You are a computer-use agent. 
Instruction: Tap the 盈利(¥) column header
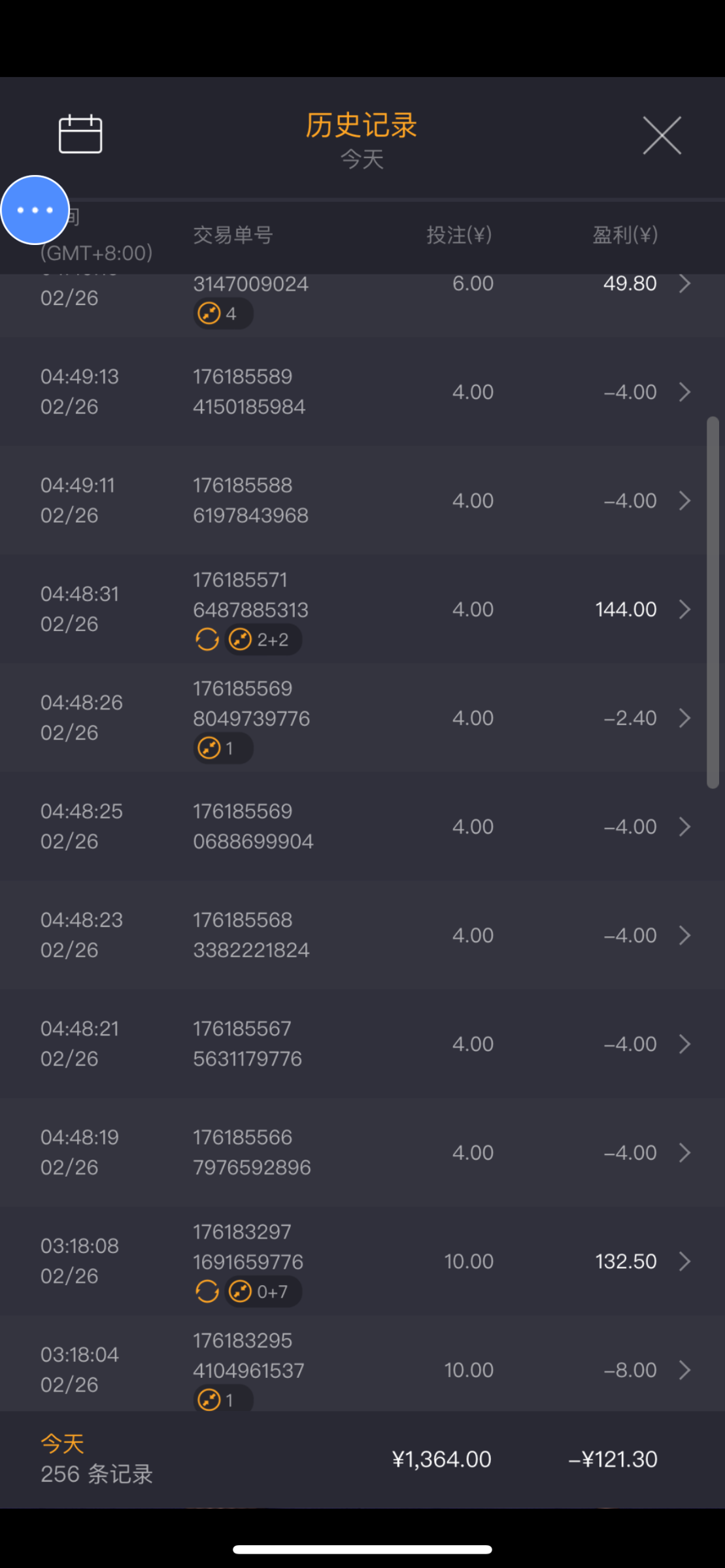pos(624,235)
